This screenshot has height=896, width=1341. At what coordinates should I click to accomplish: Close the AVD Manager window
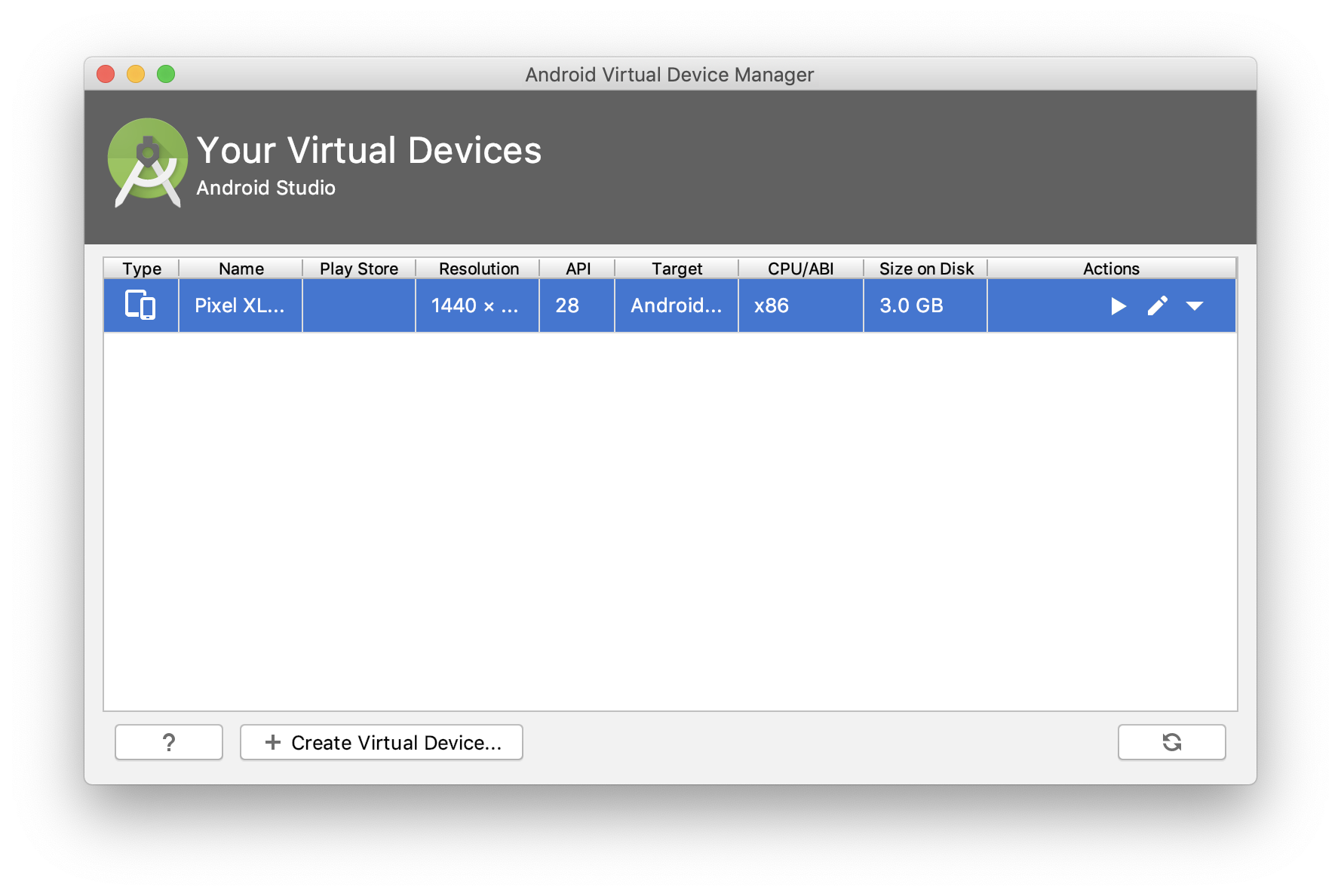click(x=106, y=74)
